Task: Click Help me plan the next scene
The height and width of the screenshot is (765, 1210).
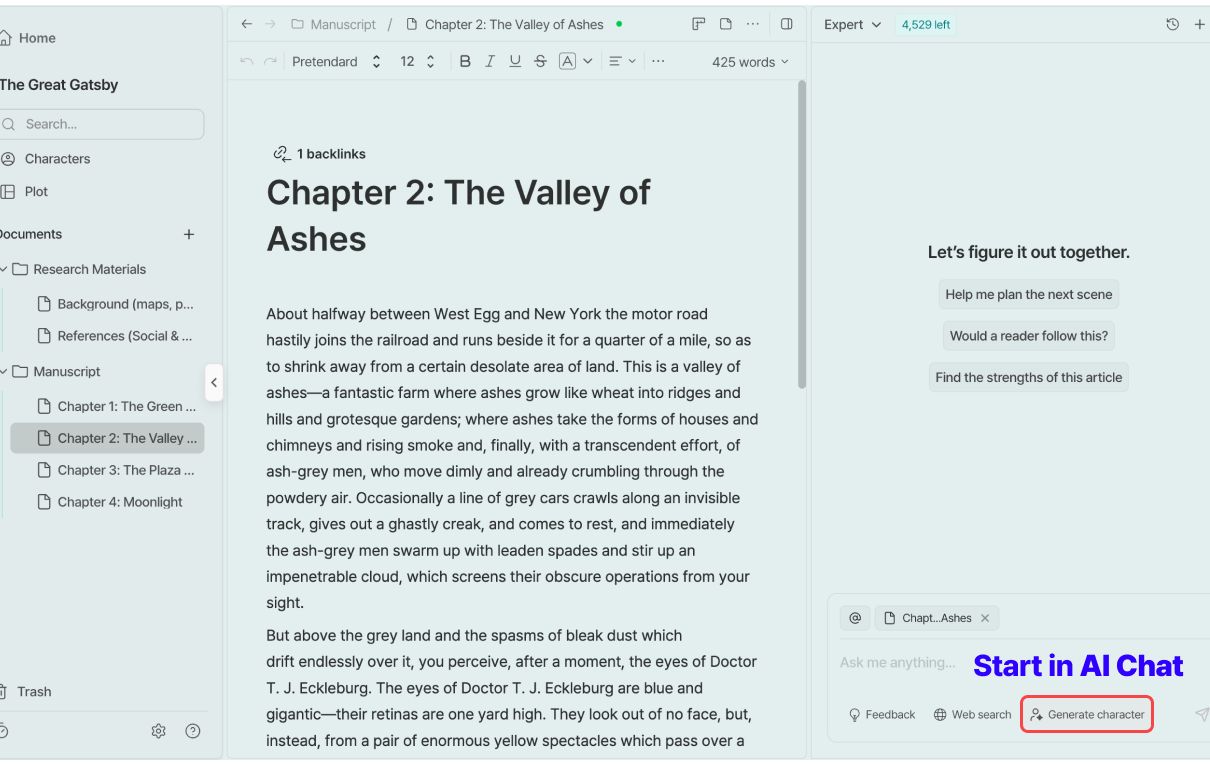Action: tap(1029, 294)
